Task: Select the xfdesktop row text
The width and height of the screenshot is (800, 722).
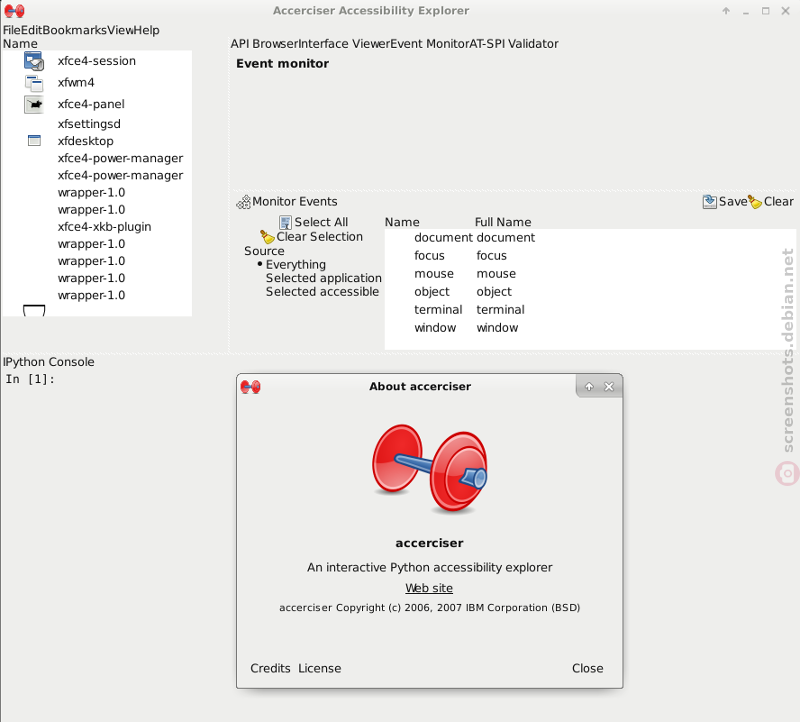Action: pyautogui.click(x=86, y=141)
